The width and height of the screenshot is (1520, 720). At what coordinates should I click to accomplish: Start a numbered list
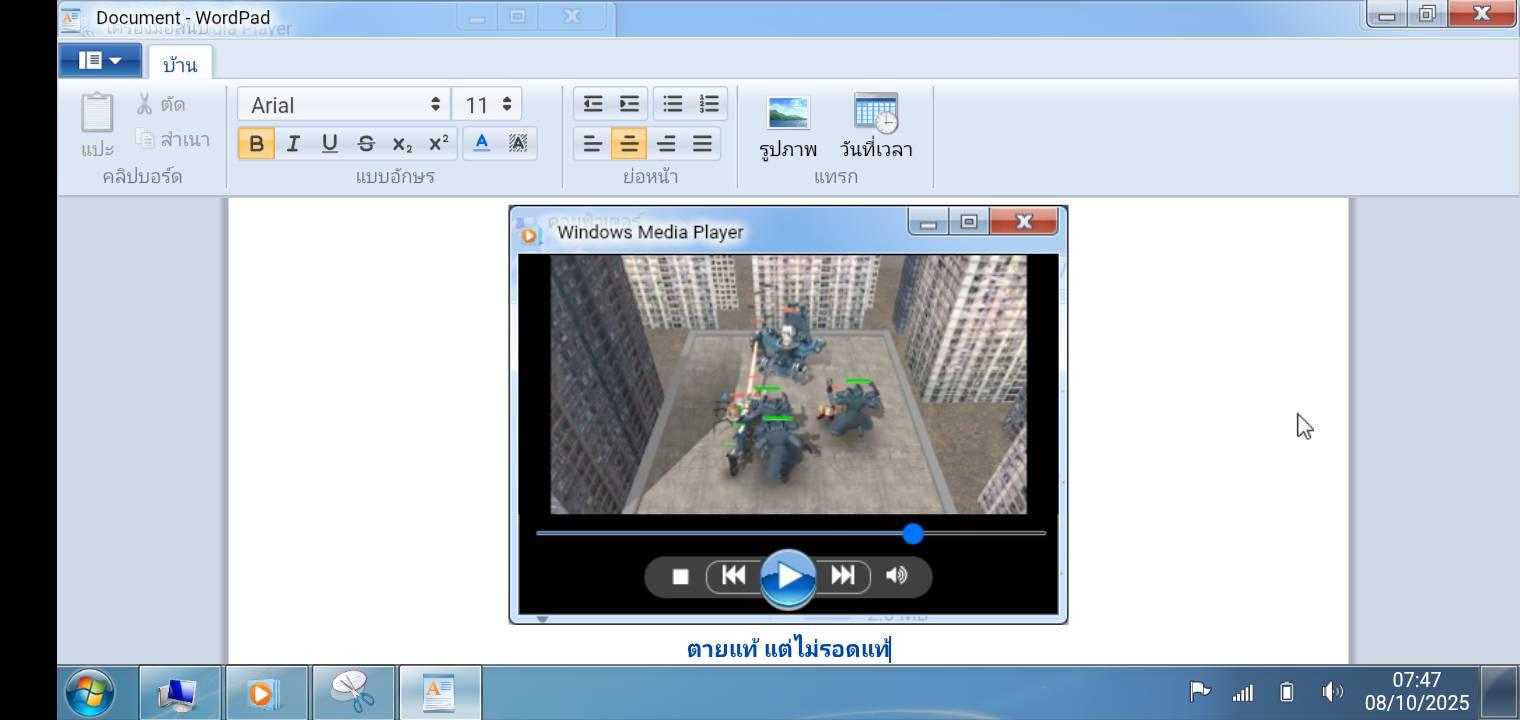(x=709, y=104)
